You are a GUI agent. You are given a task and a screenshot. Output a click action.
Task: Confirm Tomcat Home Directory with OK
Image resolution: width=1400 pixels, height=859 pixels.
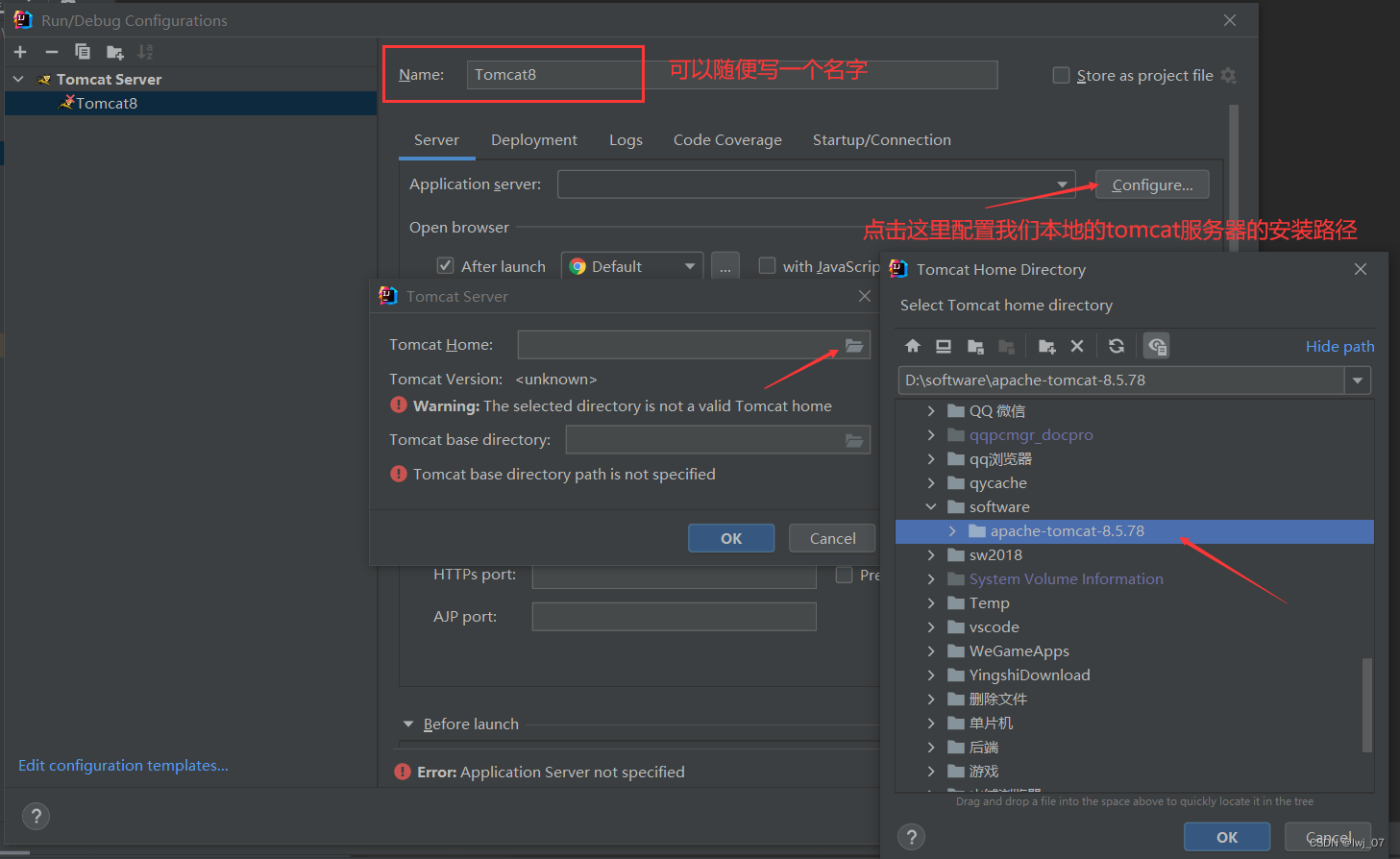1227,837
